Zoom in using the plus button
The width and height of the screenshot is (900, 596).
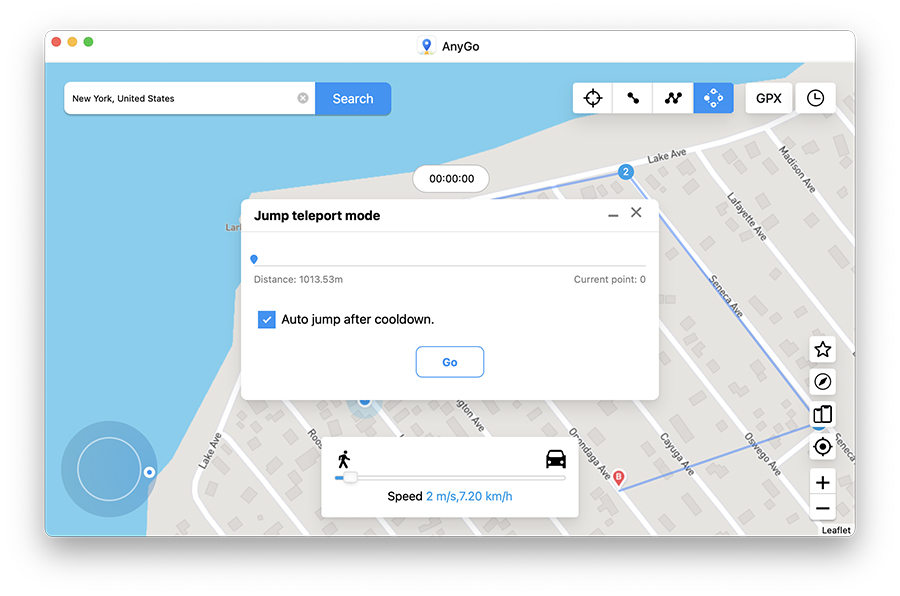tap(822, 482)
